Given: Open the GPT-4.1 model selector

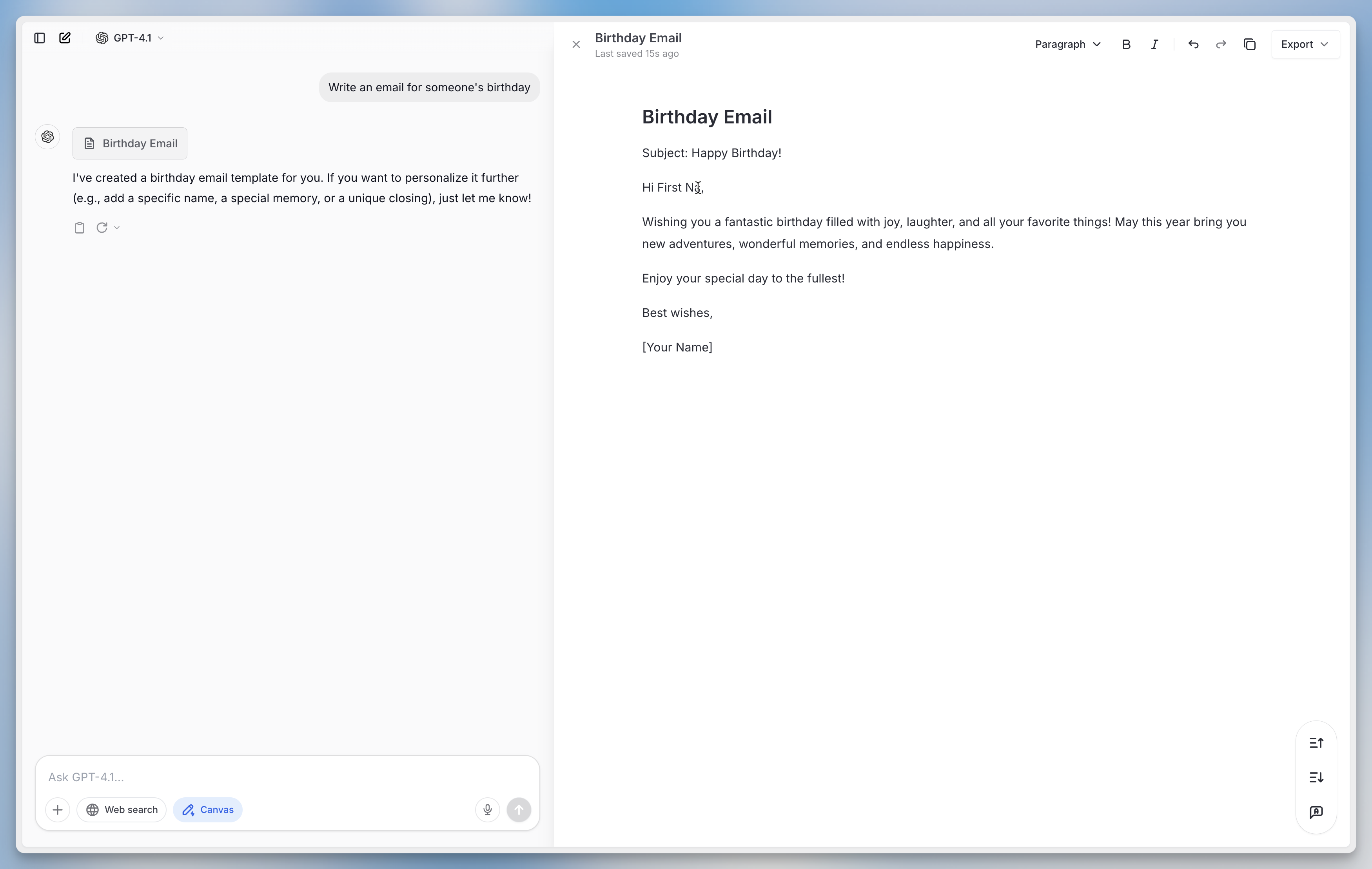Looking at the screenshot, I should pyautogui.click(x=130, y=38).
